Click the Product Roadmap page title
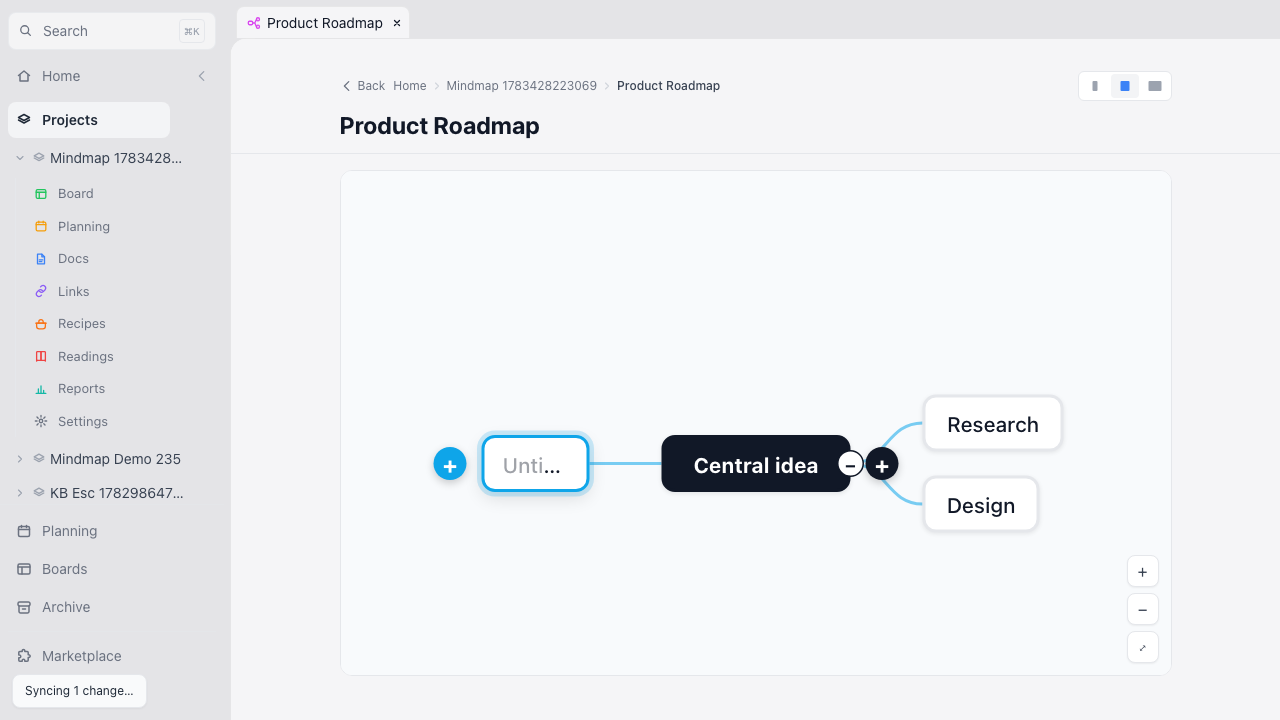1280x720 pixels. pyautogui.click(x=439, y=126)
